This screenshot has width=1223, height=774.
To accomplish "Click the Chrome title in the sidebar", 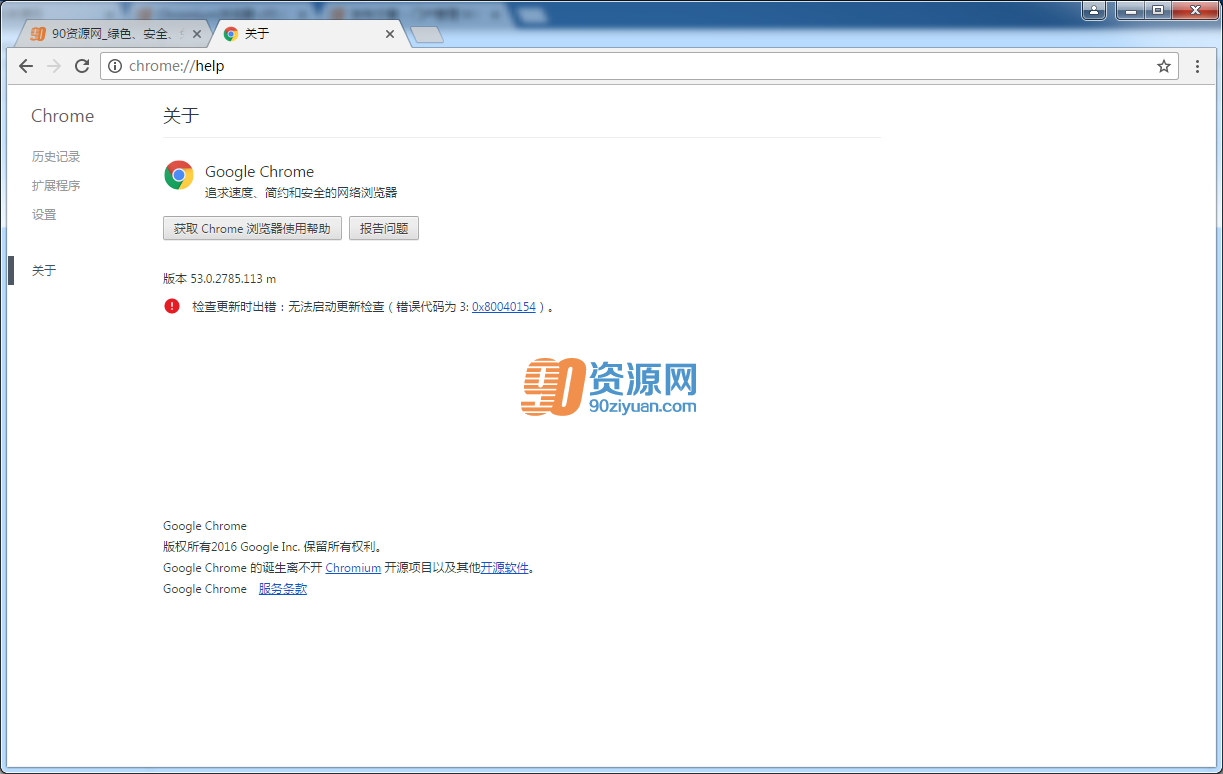I will (62, 116).
